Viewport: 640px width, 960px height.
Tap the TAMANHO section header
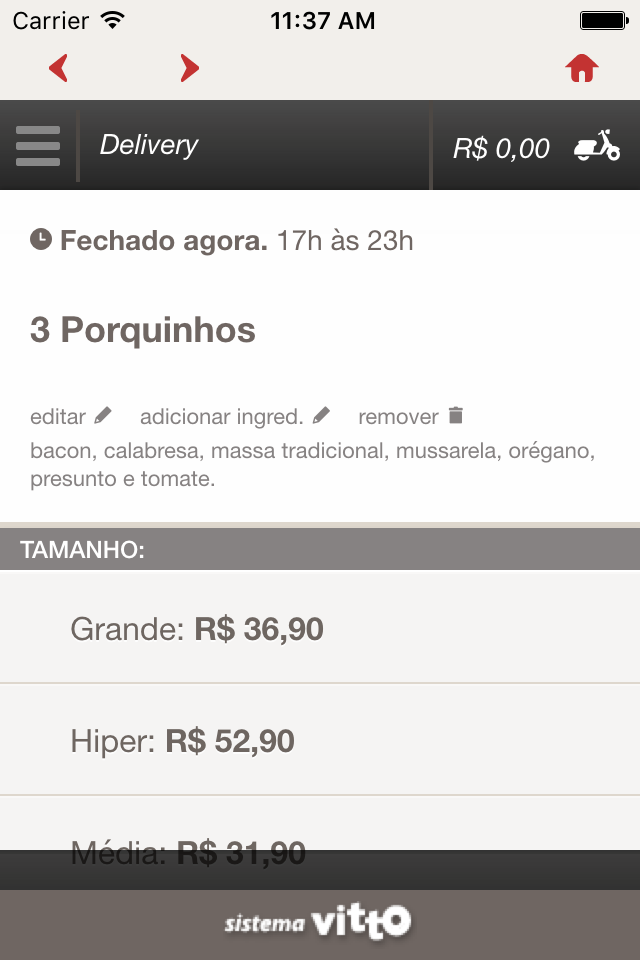[320, 549]
